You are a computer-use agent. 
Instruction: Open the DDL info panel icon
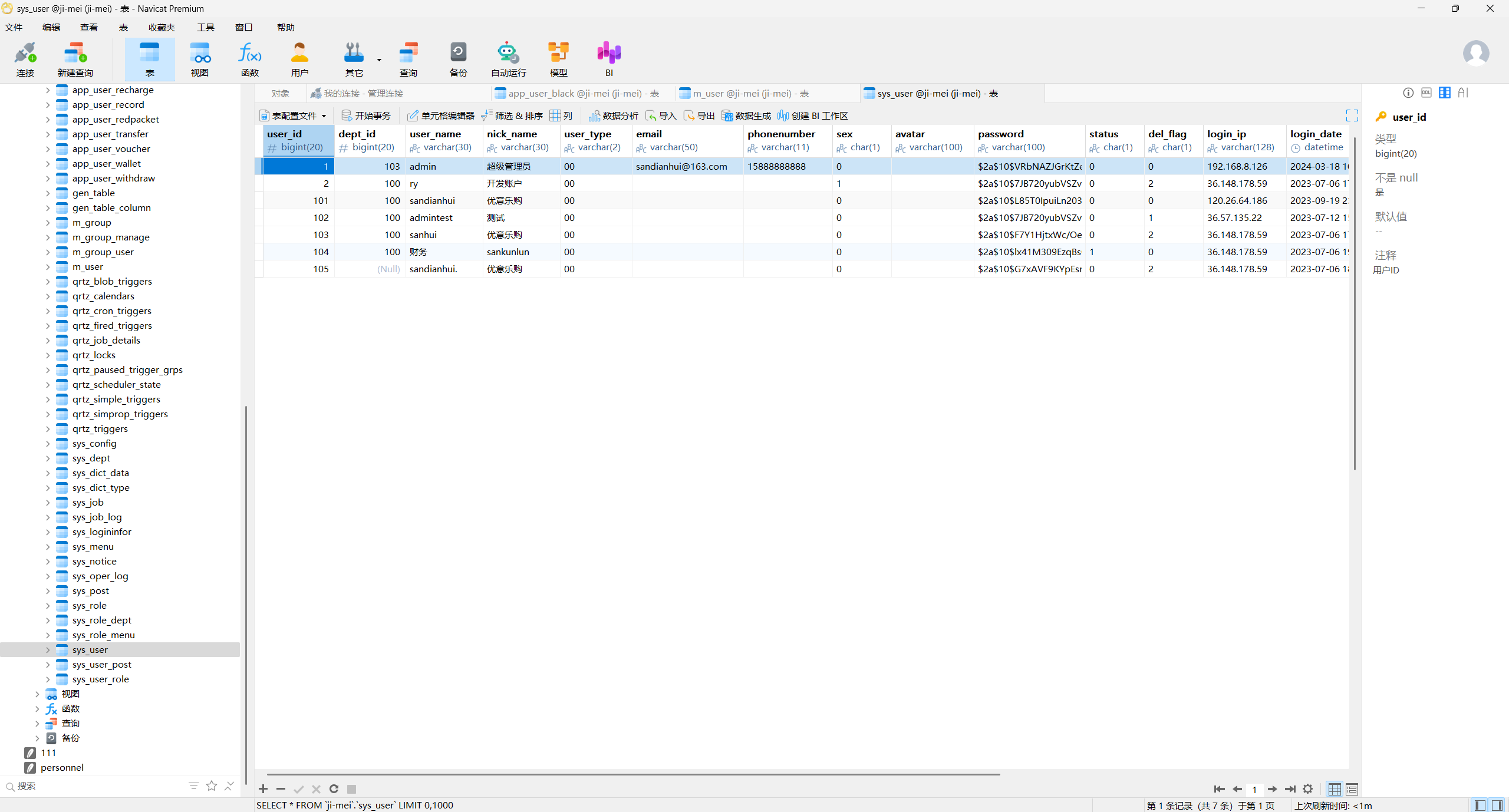[x=1426, y=93]
